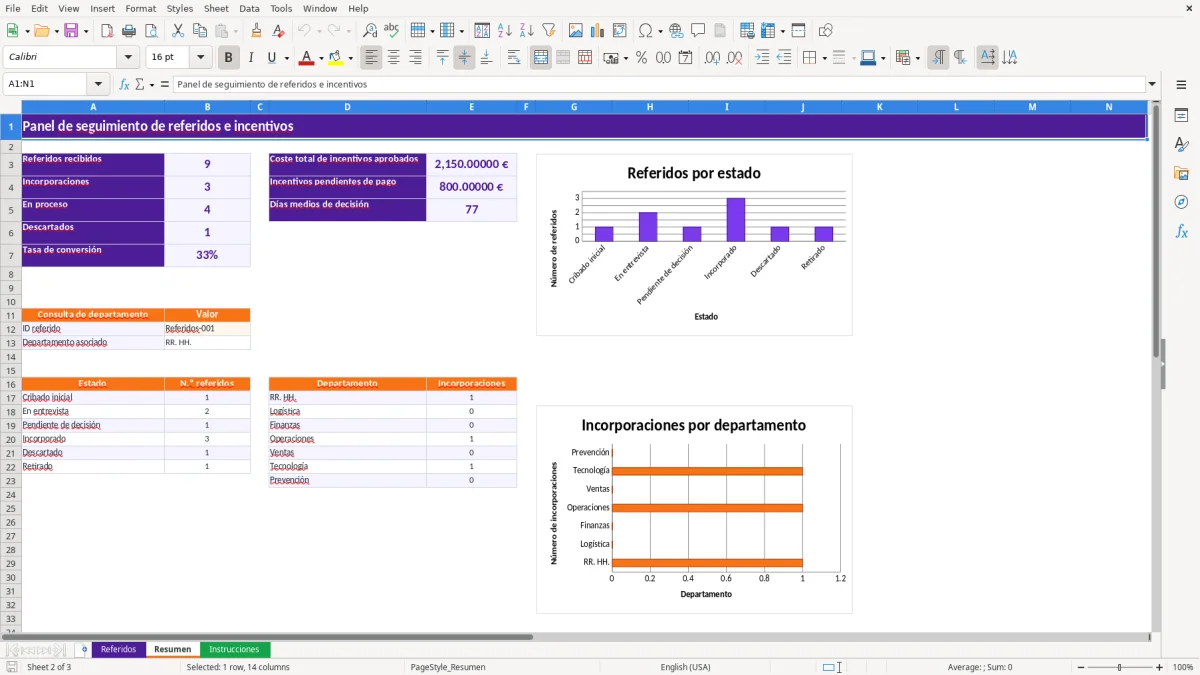1200x675 pixels.
Task: Click Increase Indent icon
Action: pyautogui.click(x=762, y=58)
